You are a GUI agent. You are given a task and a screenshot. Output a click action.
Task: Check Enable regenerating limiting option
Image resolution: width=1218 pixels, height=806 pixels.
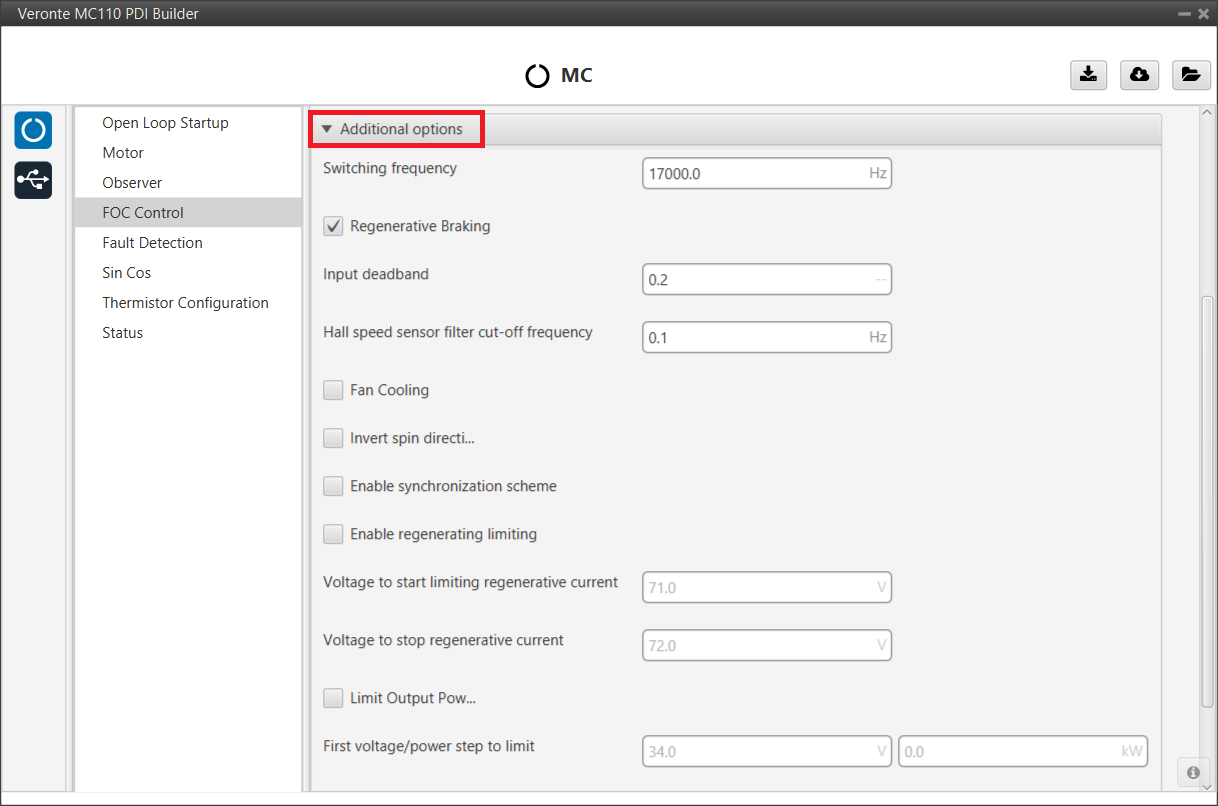coord(333,534)
